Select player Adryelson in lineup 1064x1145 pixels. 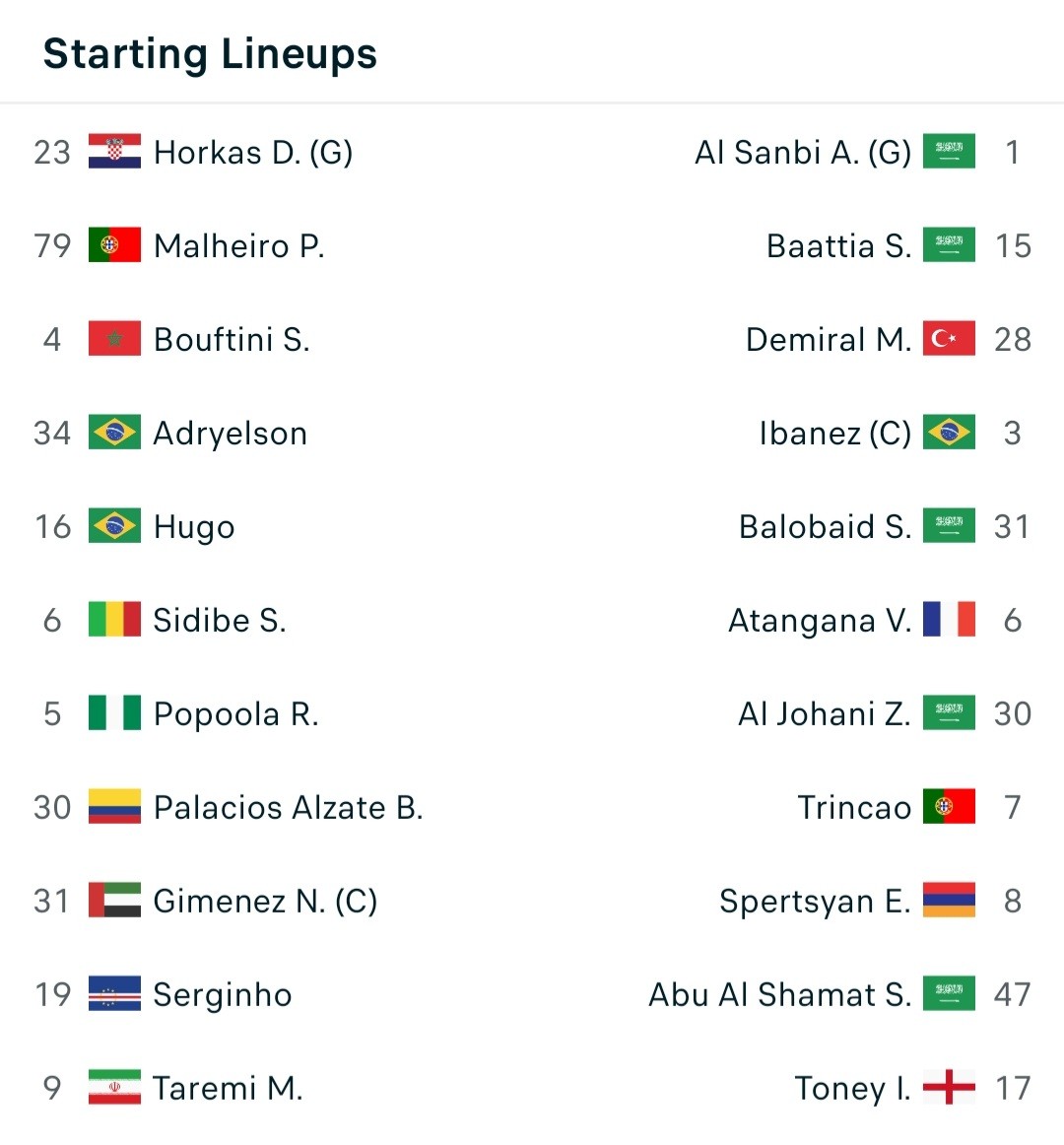coord(230,434)
